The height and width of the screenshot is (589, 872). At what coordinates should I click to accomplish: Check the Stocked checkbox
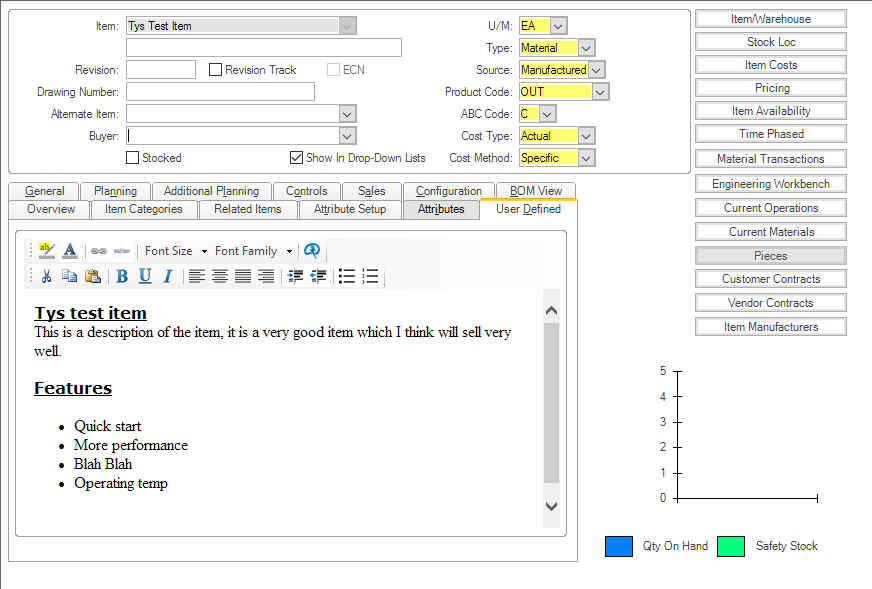132,158
